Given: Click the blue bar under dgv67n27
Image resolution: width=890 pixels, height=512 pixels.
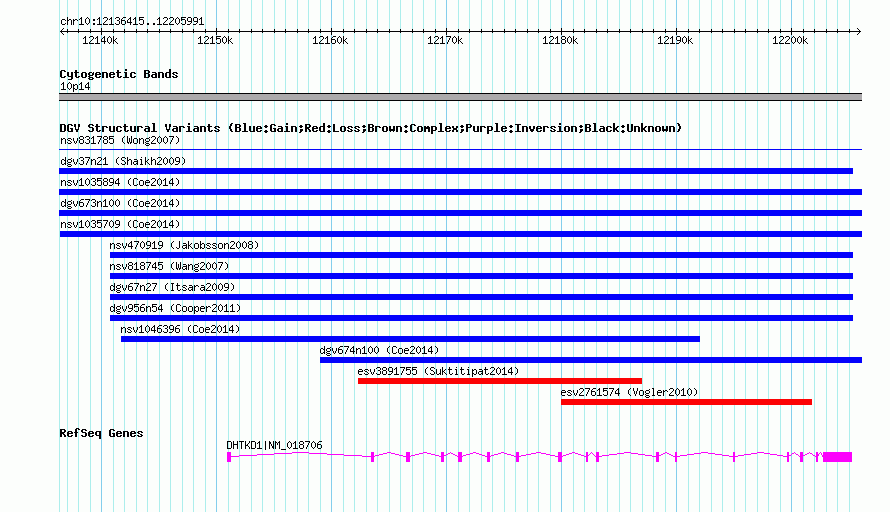Looking at the screenshot, I should pyautogui.click(x=481, y=297).
